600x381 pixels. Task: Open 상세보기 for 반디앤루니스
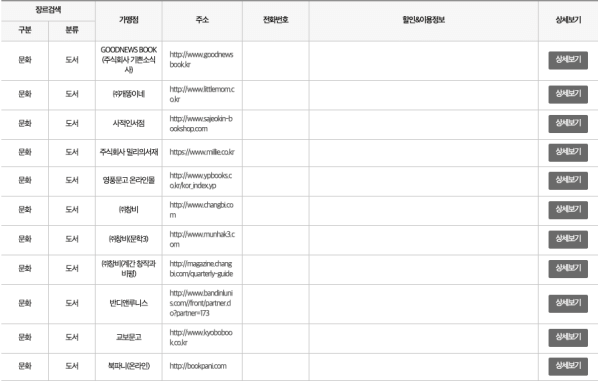pyautogui.click(x=568, y=303)
